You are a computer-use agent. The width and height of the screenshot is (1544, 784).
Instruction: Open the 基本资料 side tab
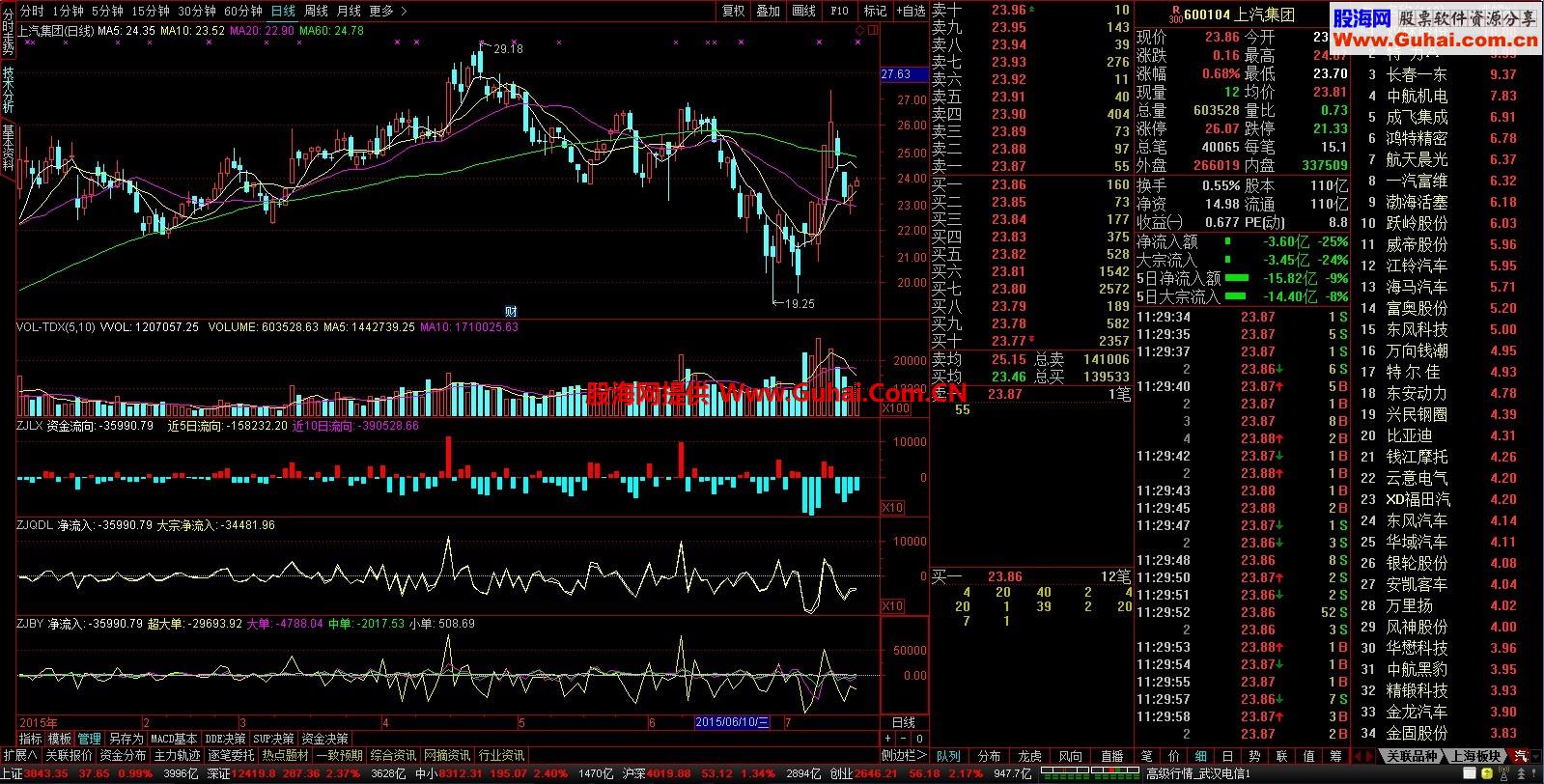tap(8, 148)
